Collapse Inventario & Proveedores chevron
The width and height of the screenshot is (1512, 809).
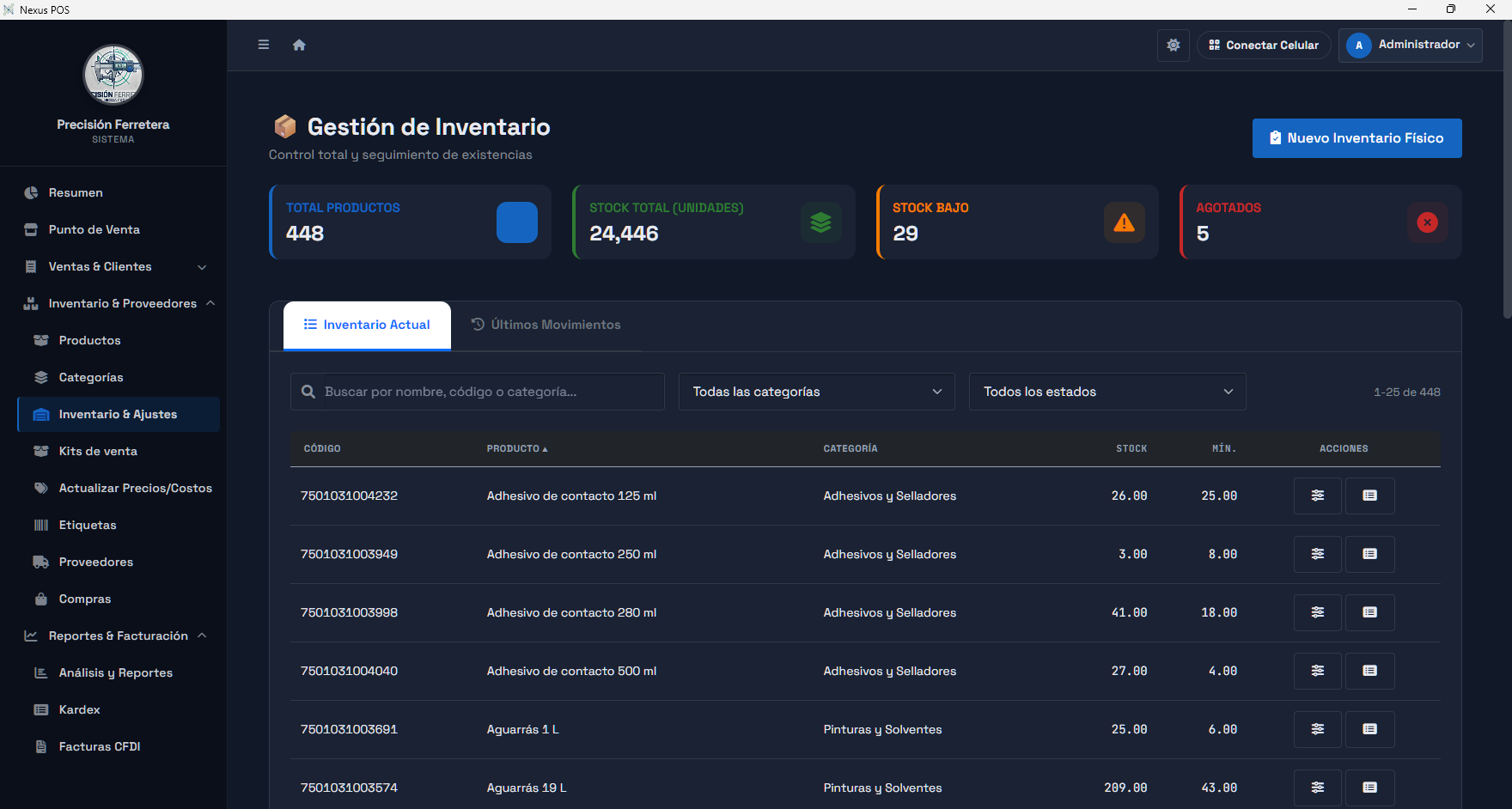point(210,303)
